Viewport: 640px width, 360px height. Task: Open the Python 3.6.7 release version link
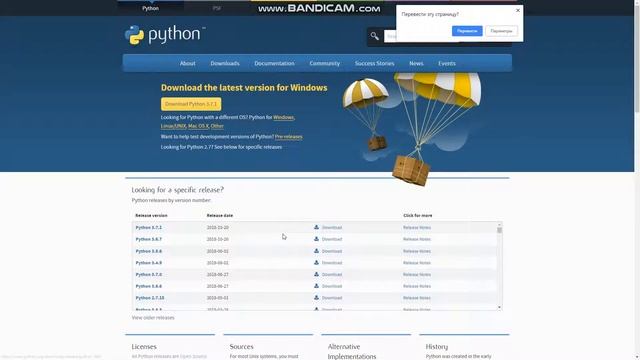coord(149,239)
